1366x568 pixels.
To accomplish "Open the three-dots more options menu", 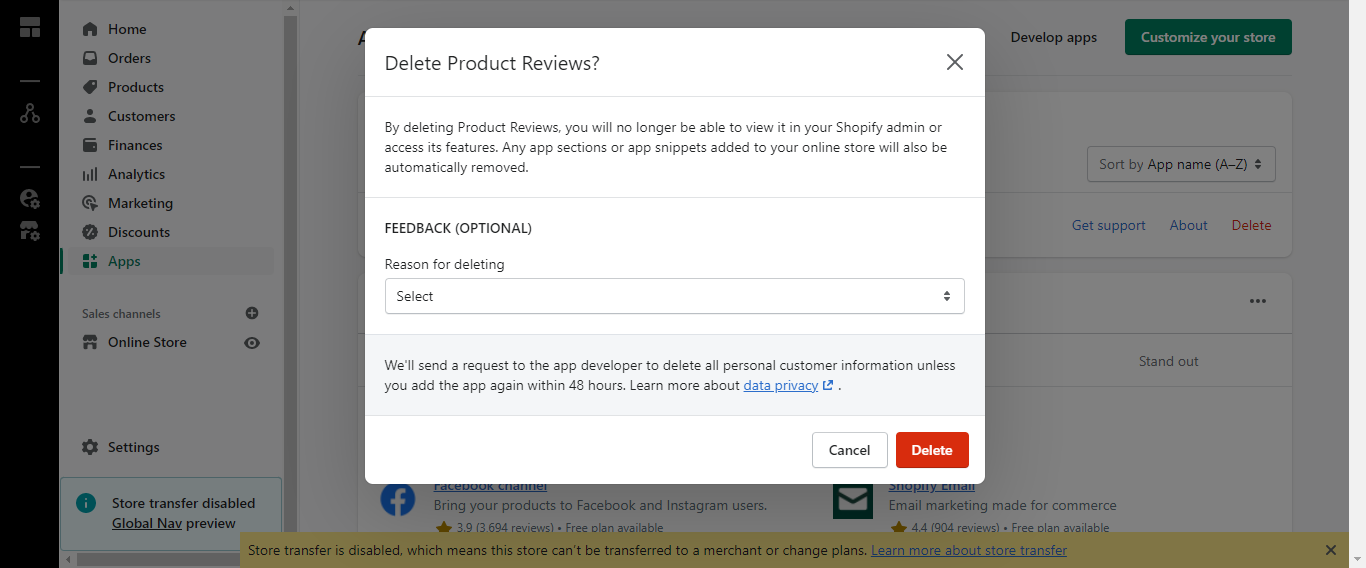I will 1258,301.
